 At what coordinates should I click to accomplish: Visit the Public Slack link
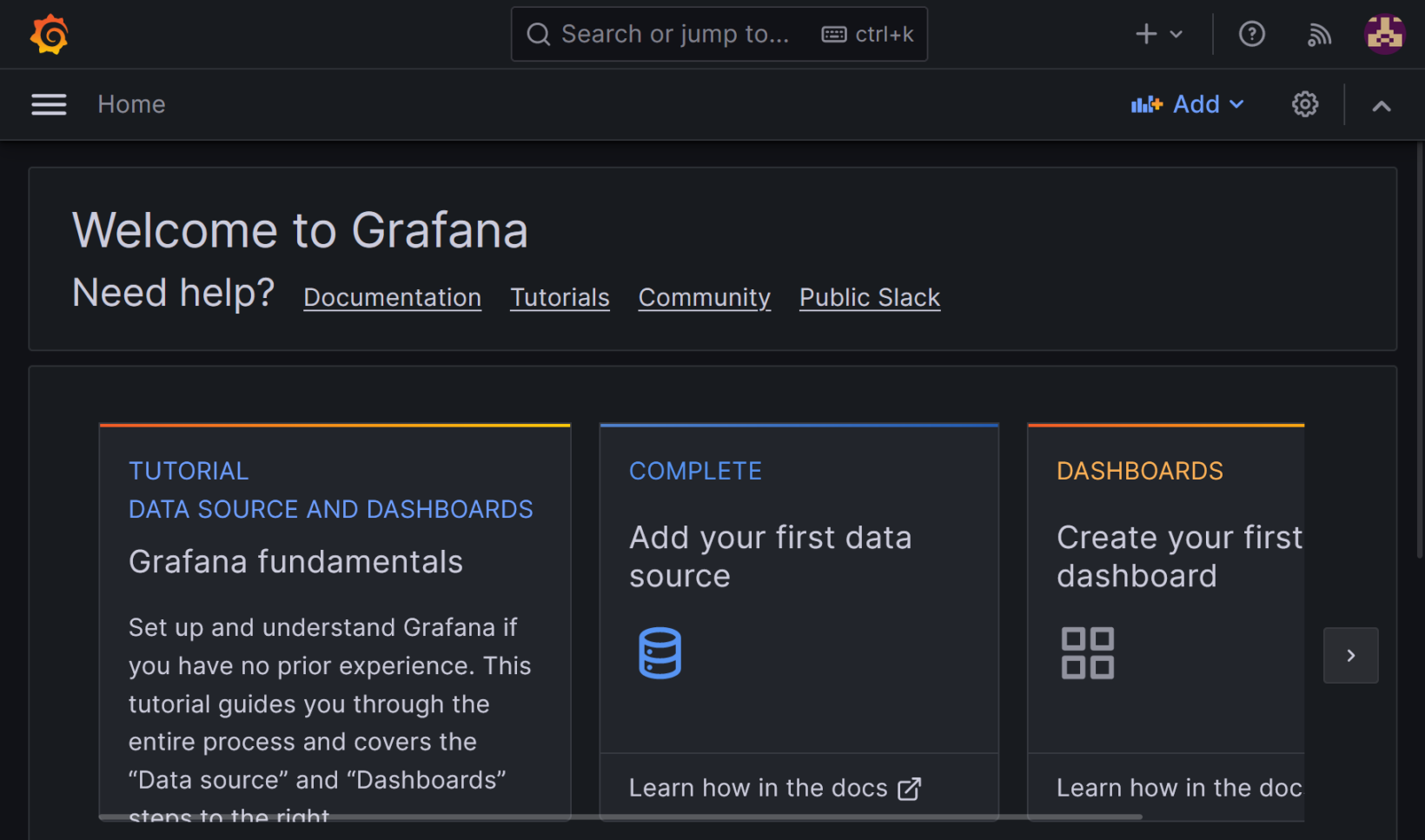[x=869, y=297]
